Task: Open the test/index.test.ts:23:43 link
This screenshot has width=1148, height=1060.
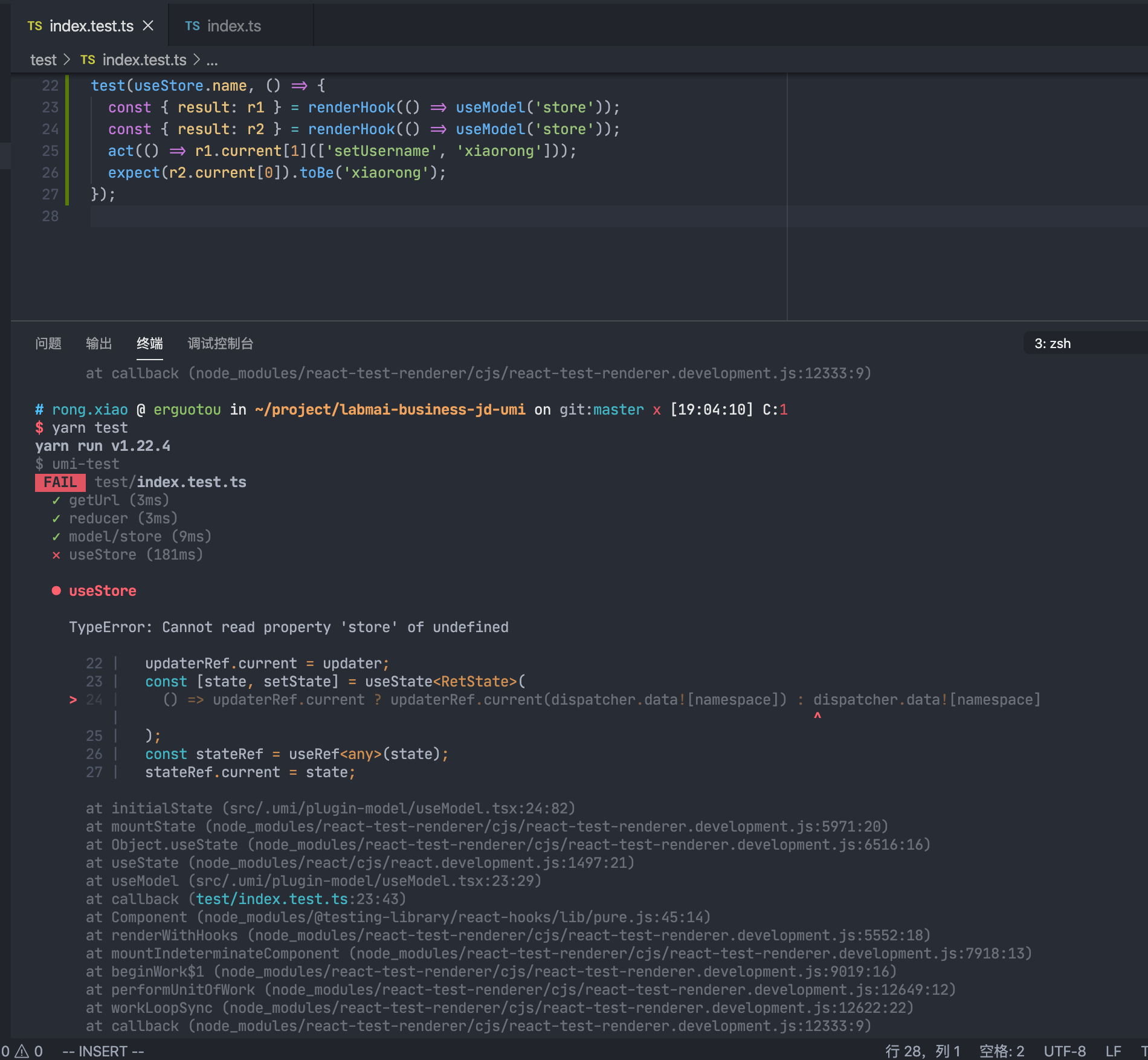Action: (x=271, y=899)
